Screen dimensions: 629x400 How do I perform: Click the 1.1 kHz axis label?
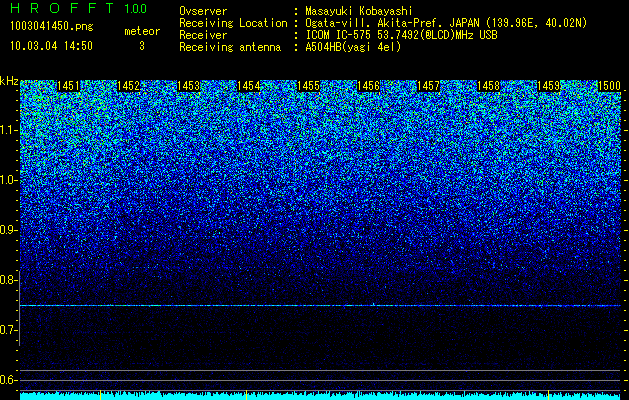[8, 130]
